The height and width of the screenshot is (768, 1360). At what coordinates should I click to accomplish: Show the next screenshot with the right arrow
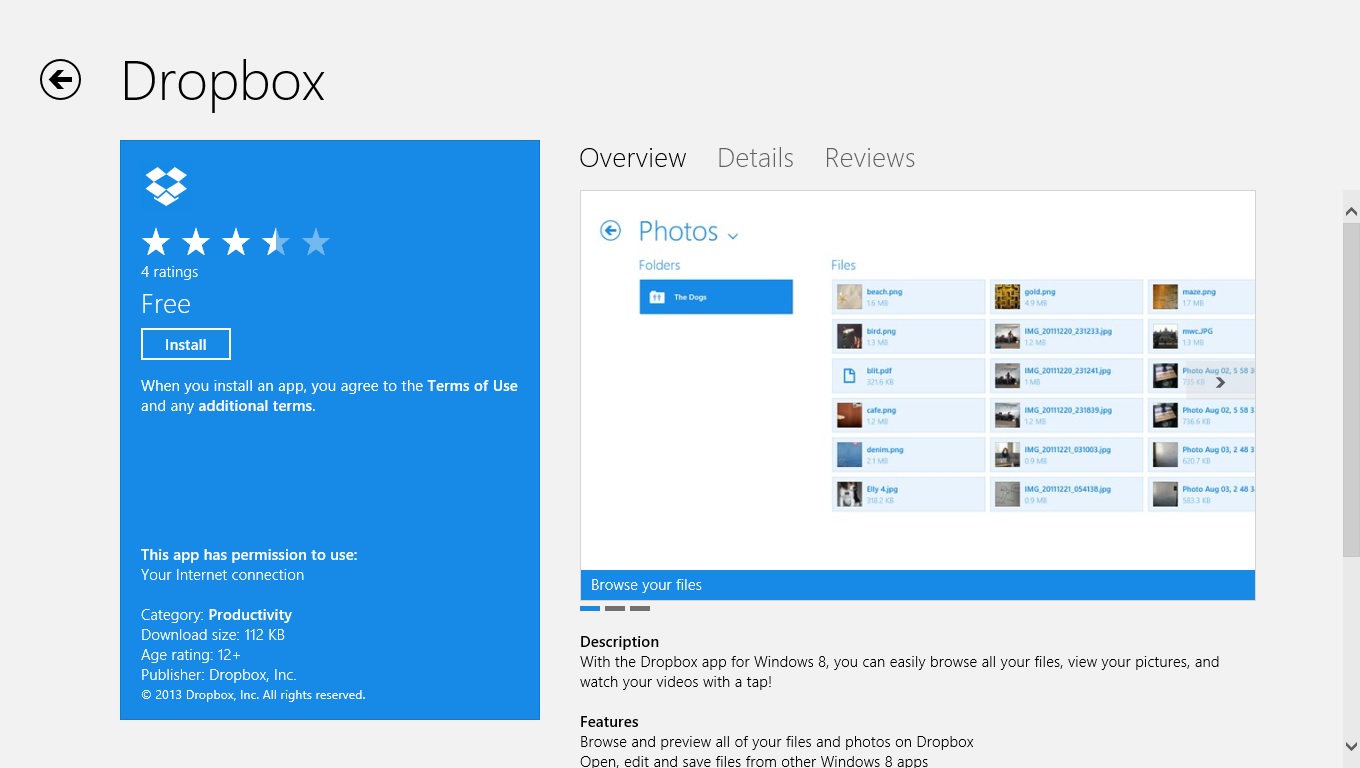pyautogui.click(x=1220, y=382)
